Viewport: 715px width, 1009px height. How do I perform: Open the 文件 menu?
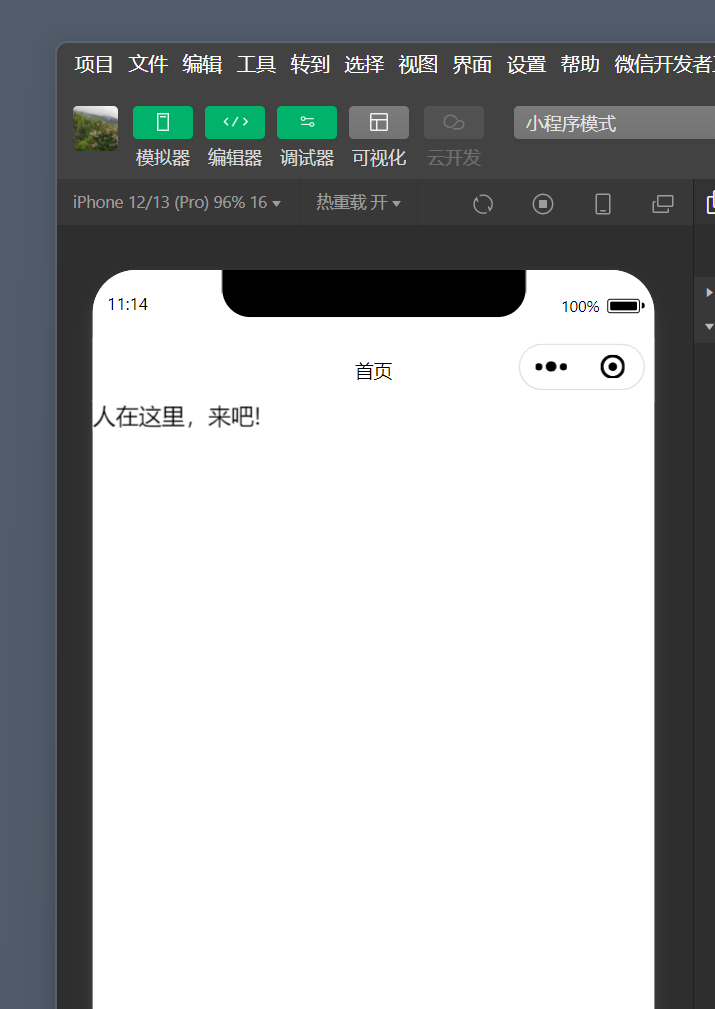(x=148, y=64)
